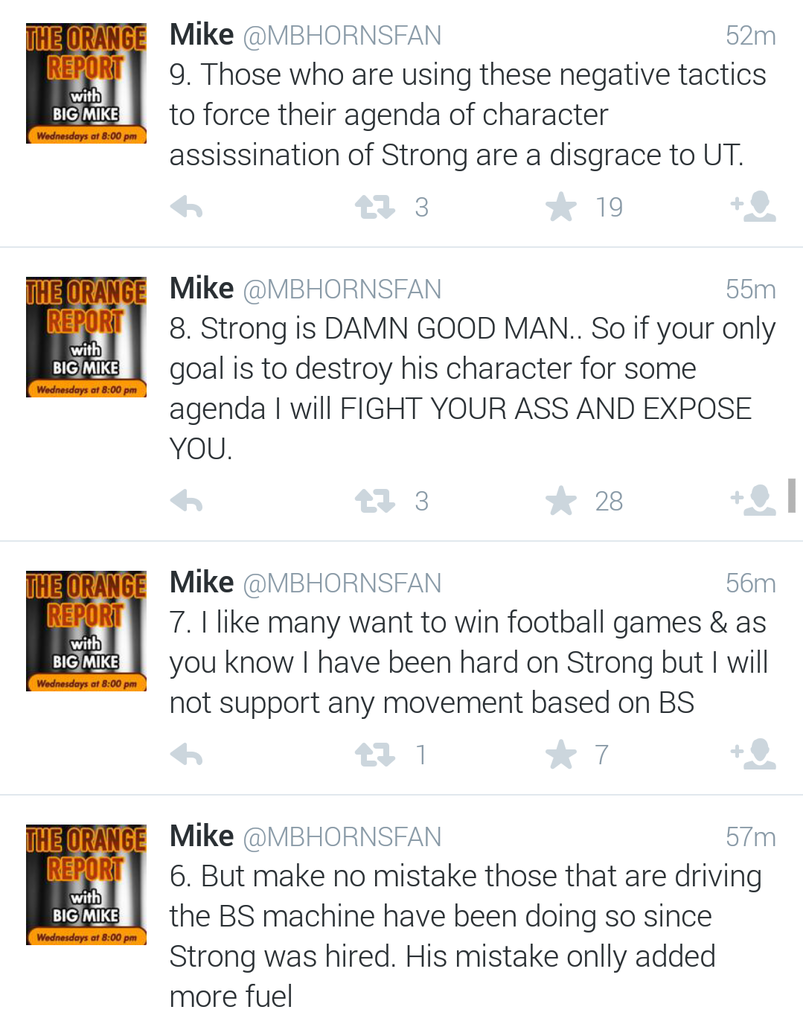Screen dimensions: 803x1024
Task: Follow Mike from tweet 7 row
Action: [754, 753]
